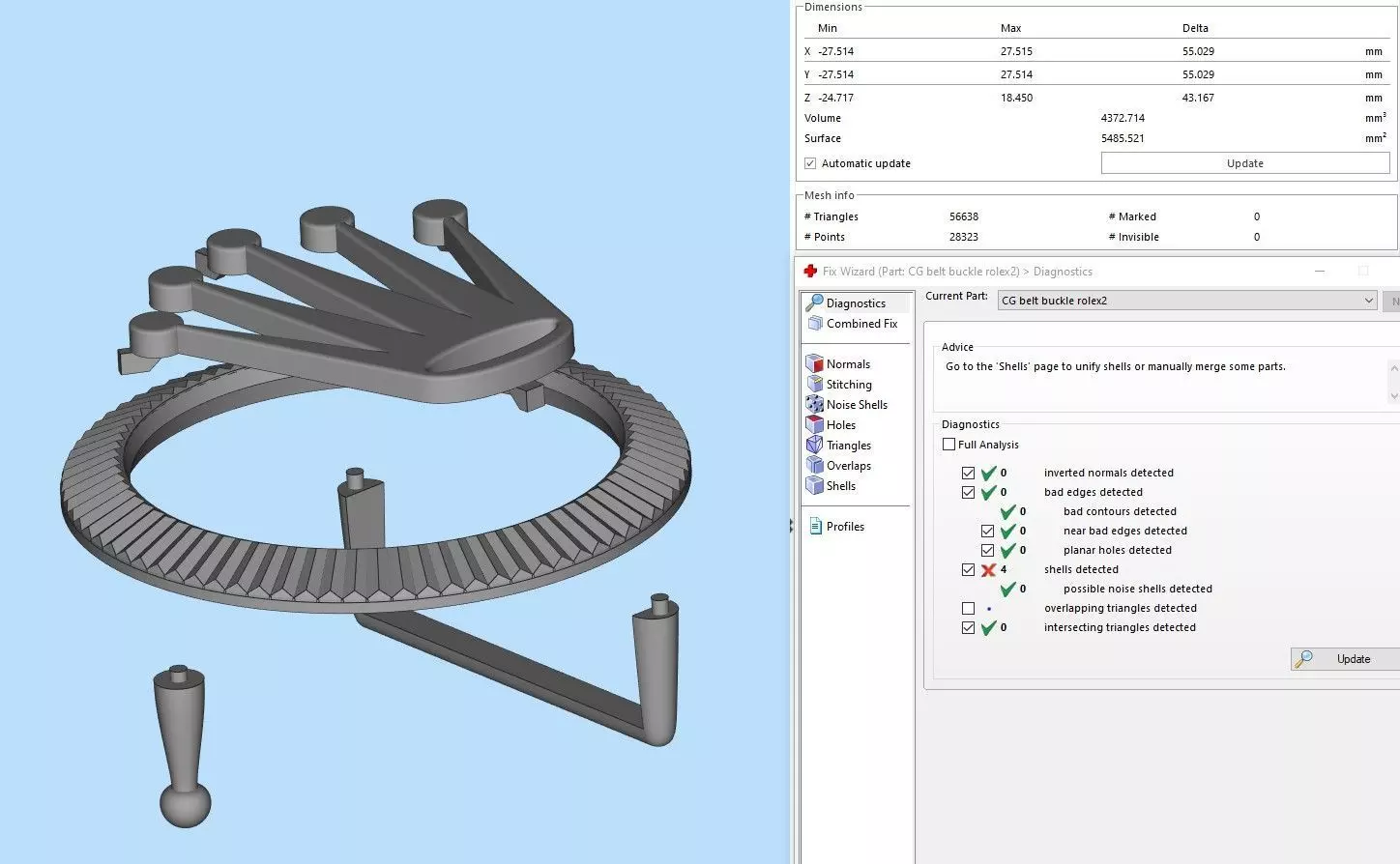Click the Noise Shells page icon
Image resolution: width=1400 pixels, height=864 pixels.
point(814,405)
